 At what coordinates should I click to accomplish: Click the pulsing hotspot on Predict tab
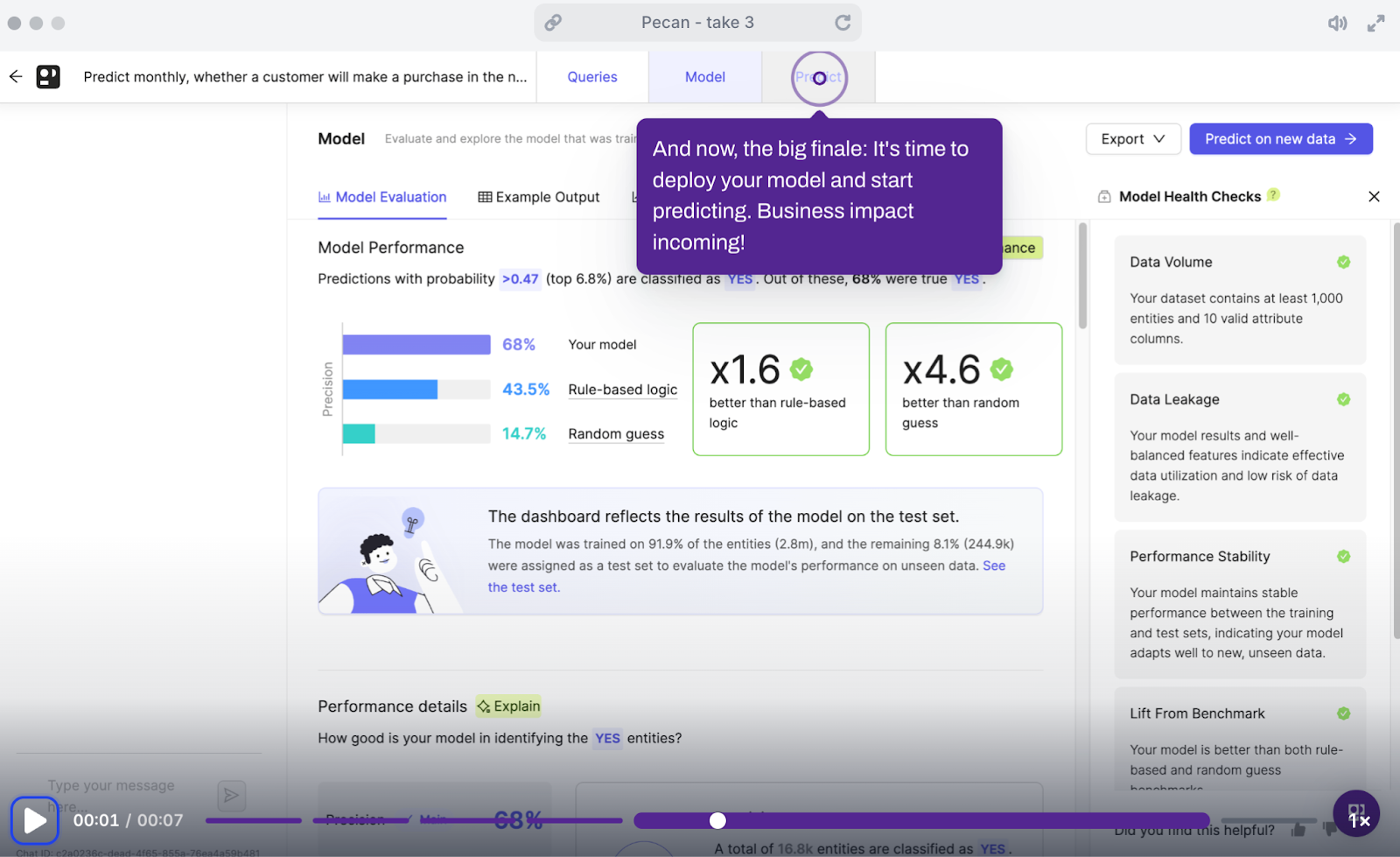point(819,78)
